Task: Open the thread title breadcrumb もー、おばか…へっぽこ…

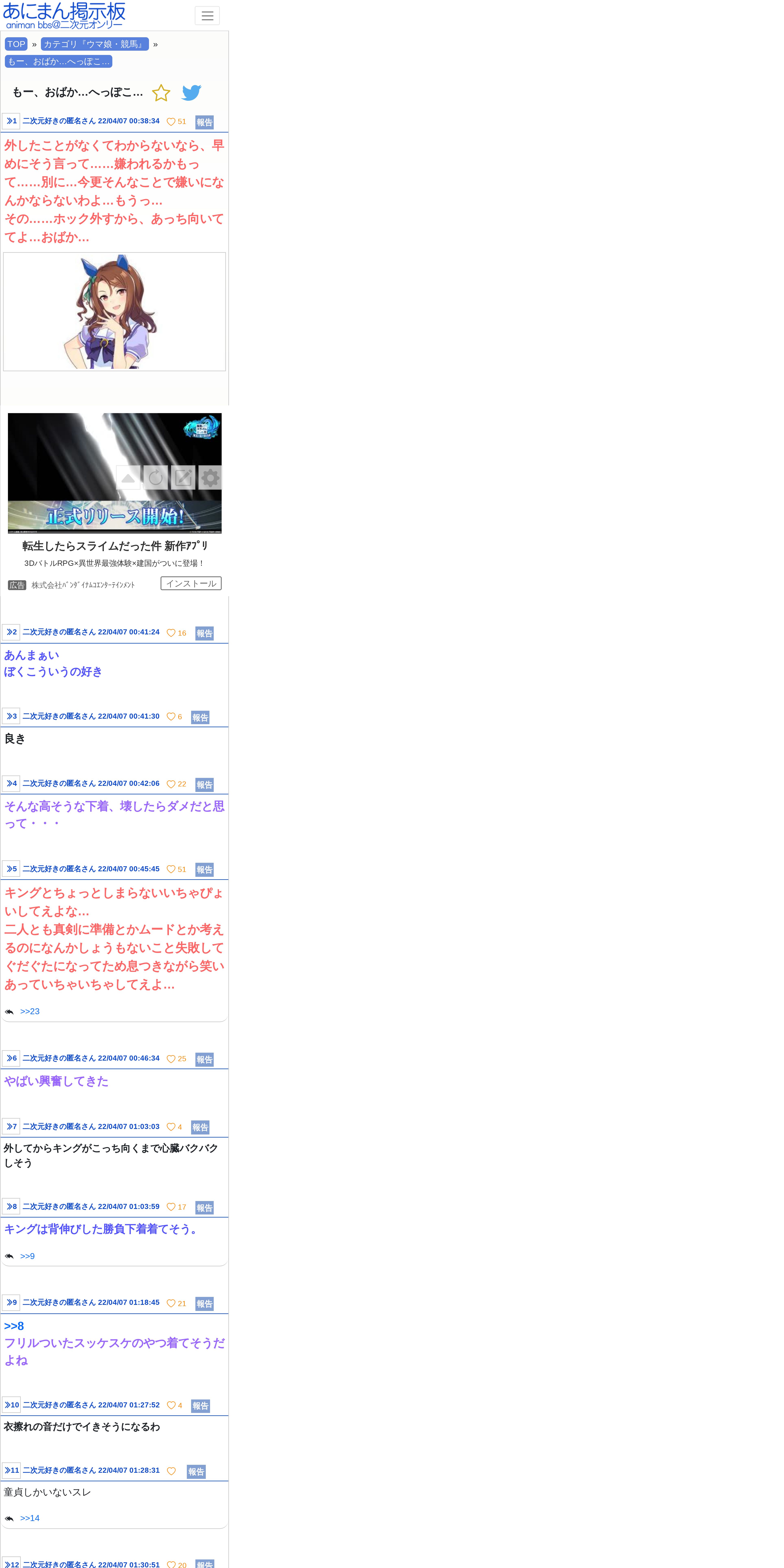Action: [58, 61]
